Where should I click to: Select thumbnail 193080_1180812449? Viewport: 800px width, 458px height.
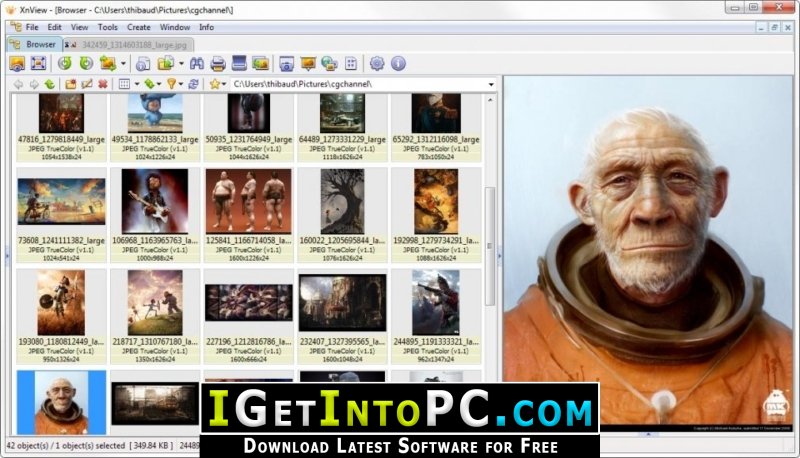(61, 302)
